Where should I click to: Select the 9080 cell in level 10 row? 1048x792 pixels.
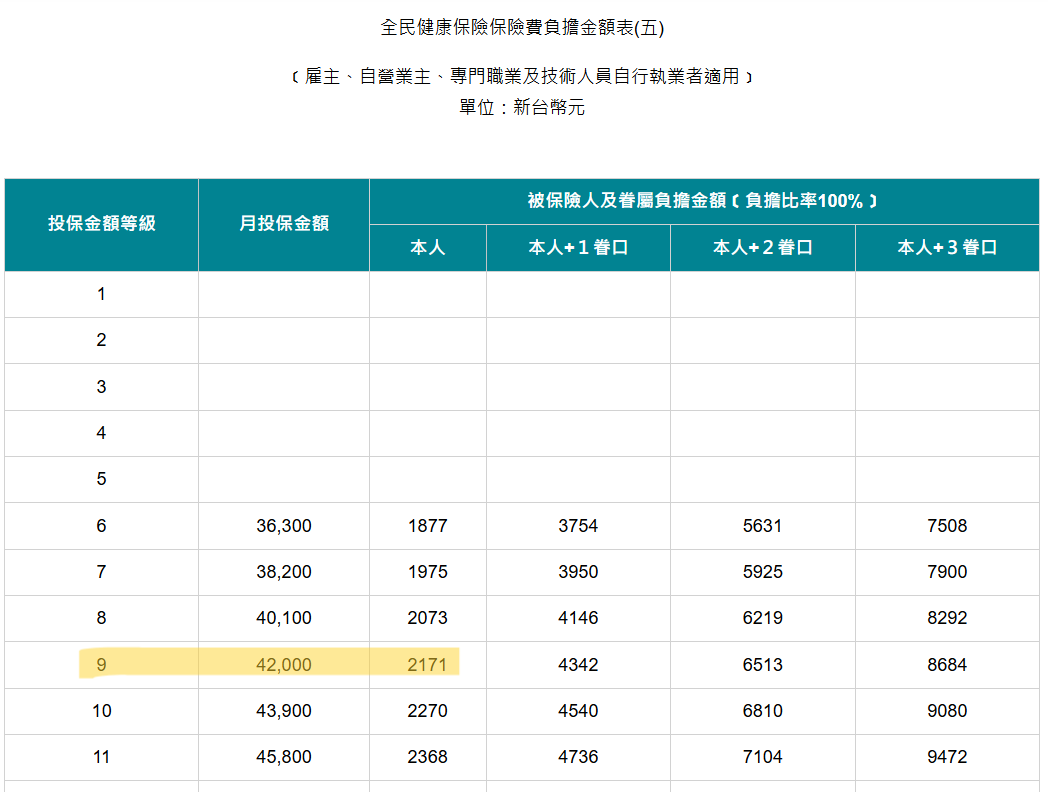pos(947,711)
